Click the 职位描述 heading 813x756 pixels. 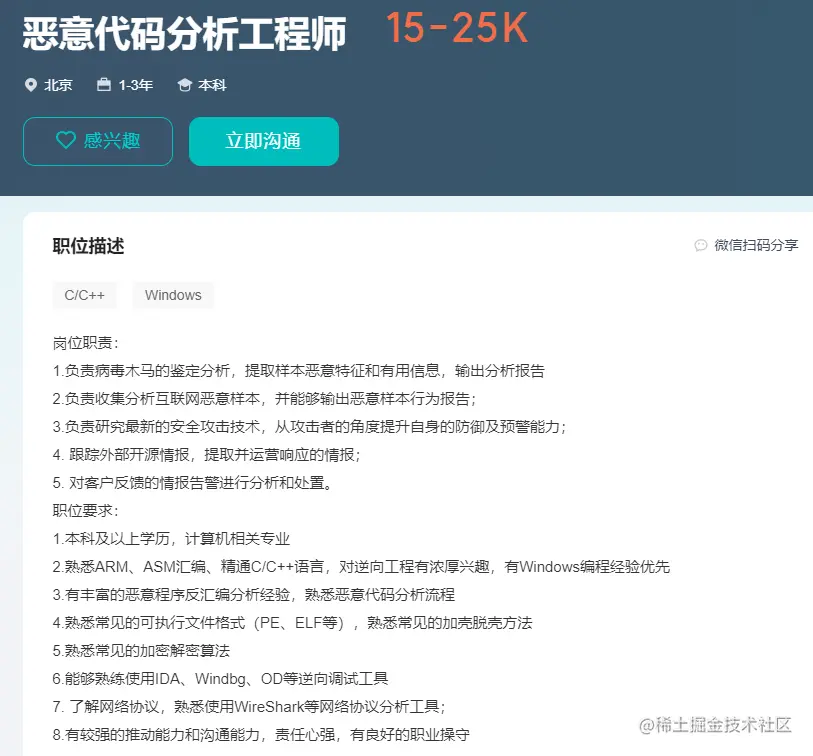[89, 246]
